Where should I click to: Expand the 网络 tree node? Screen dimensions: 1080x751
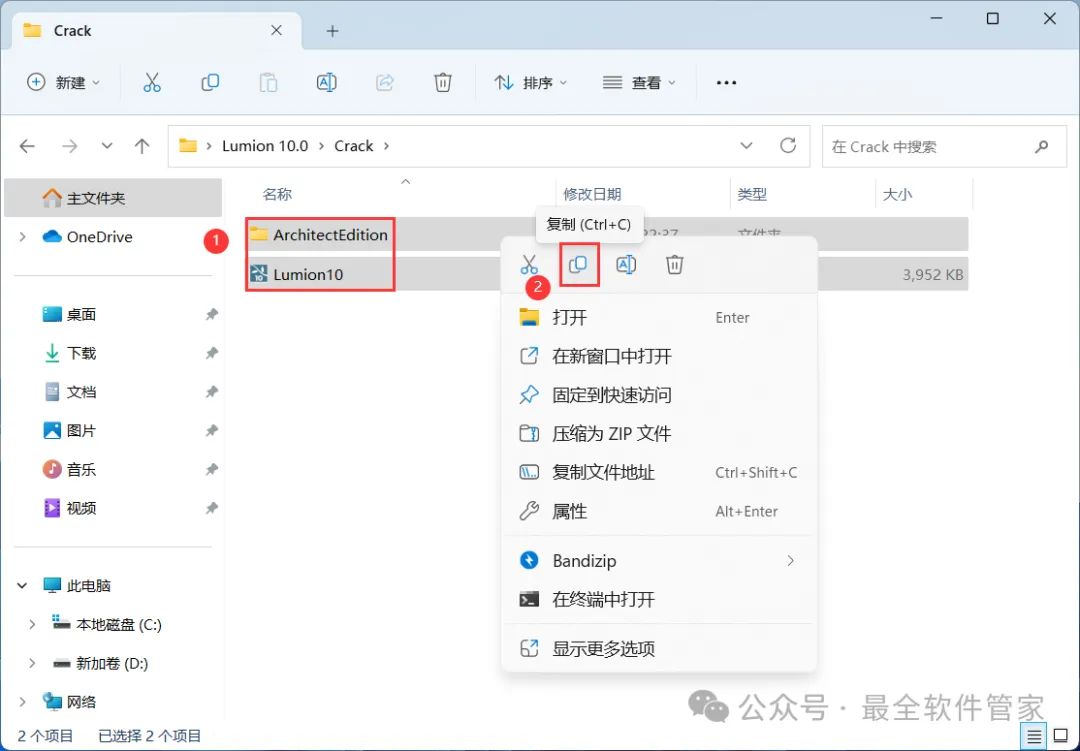(x=23, y=702)
